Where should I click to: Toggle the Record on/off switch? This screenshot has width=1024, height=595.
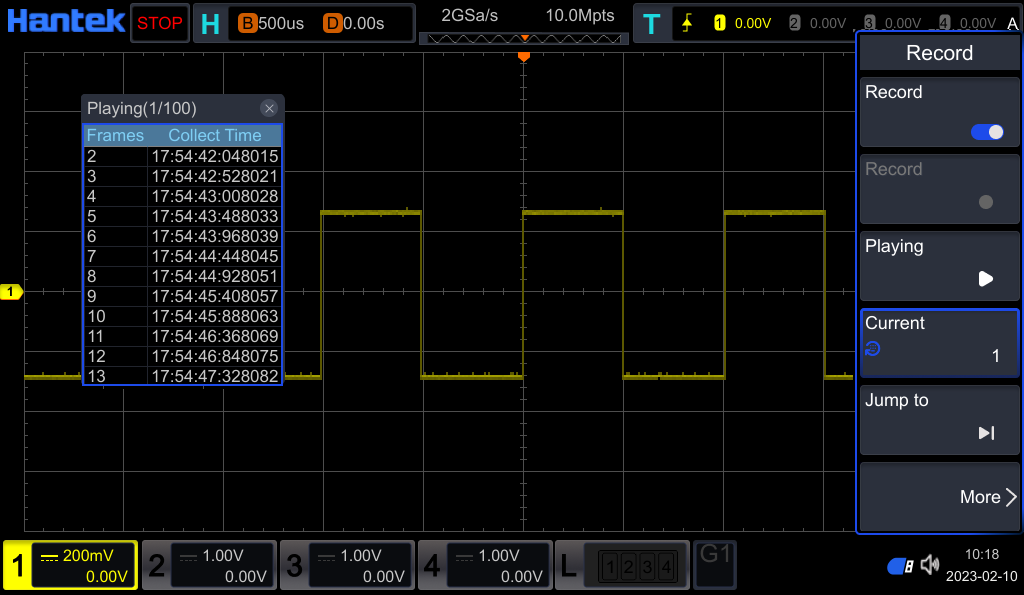pos(986,131)
